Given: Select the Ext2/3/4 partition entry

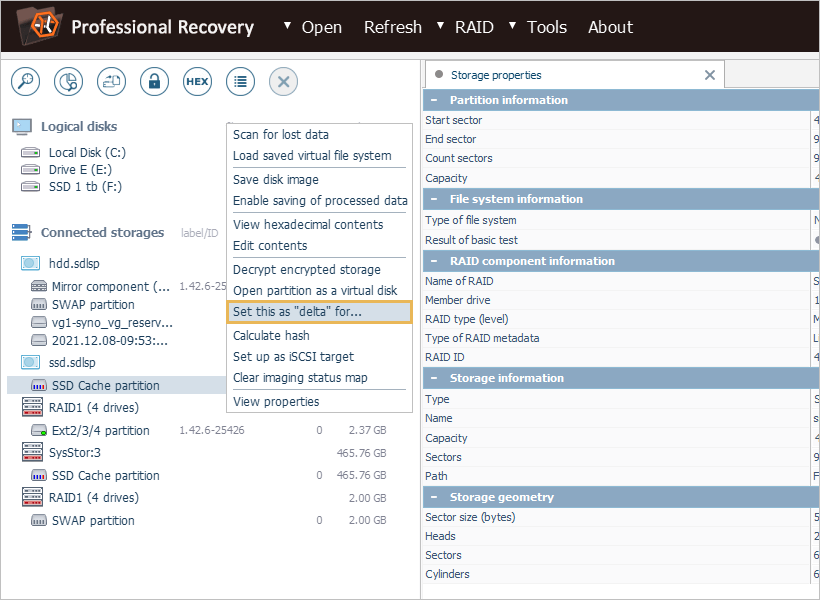Looking at the screenshot, I should [100, 431].
